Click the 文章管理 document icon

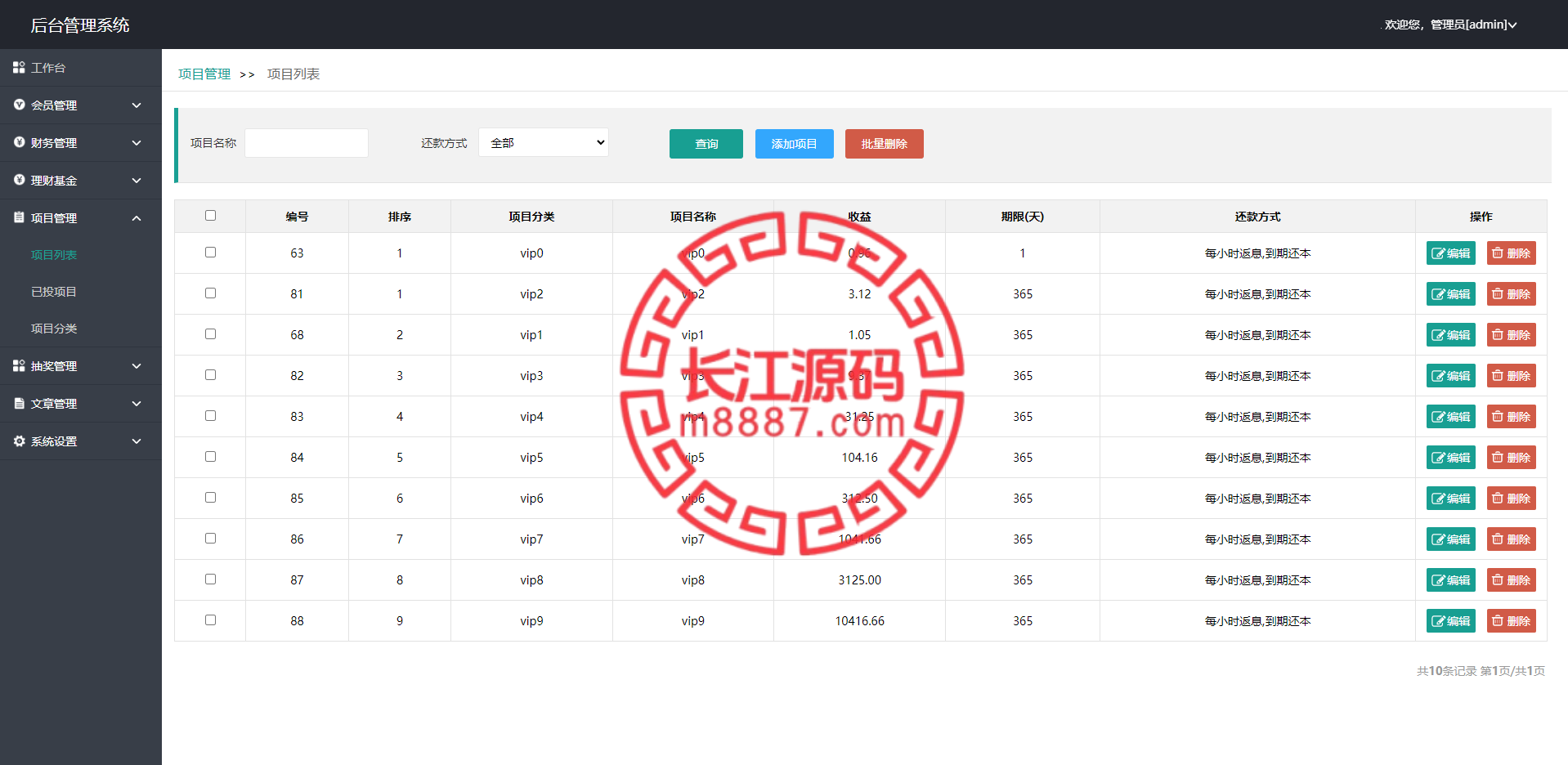click(19, 403)
